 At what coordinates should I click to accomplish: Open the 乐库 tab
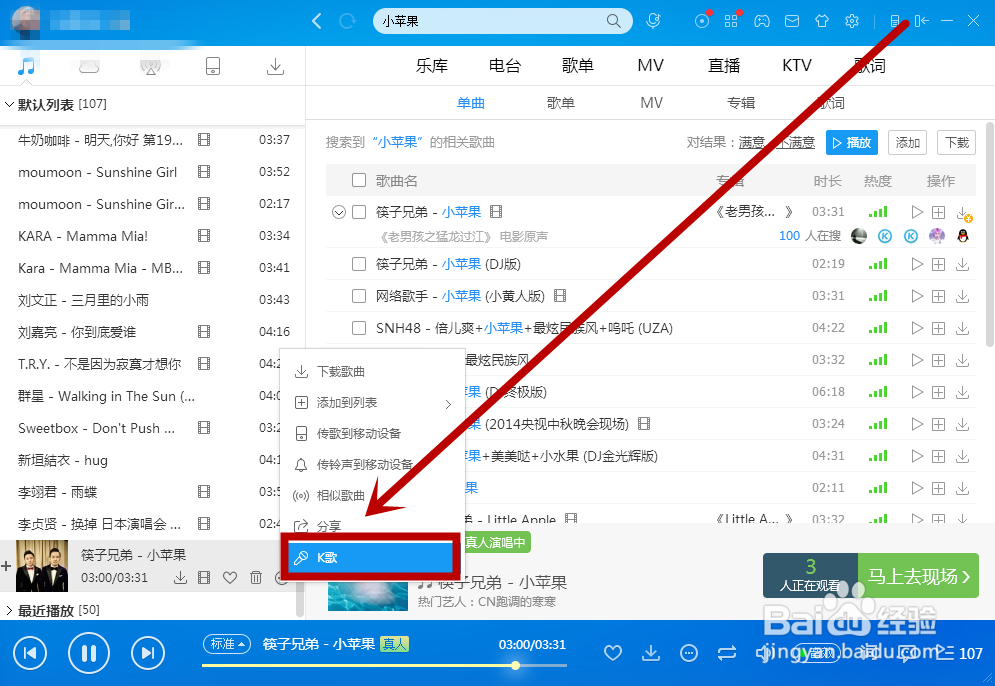(432, 66)
